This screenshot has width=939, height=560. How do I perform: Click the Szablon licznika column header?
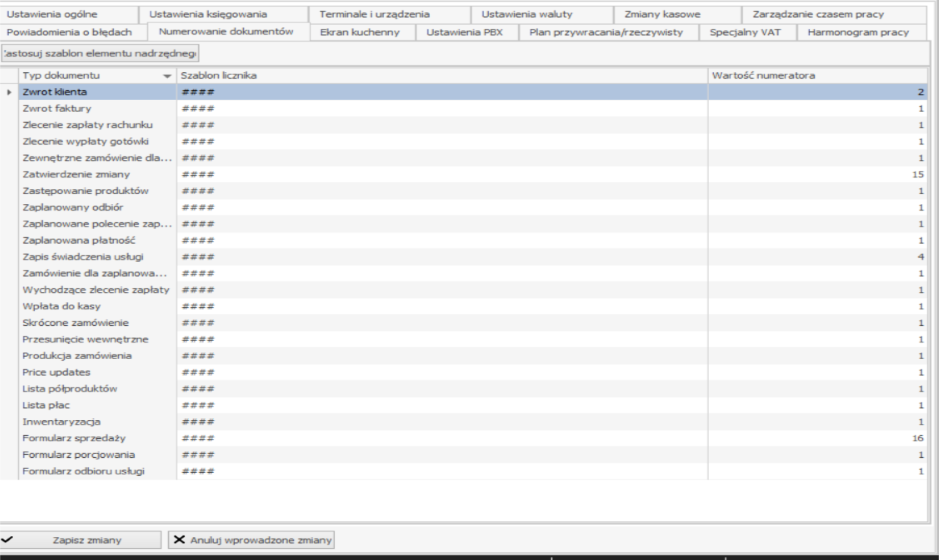coord(440,76)
